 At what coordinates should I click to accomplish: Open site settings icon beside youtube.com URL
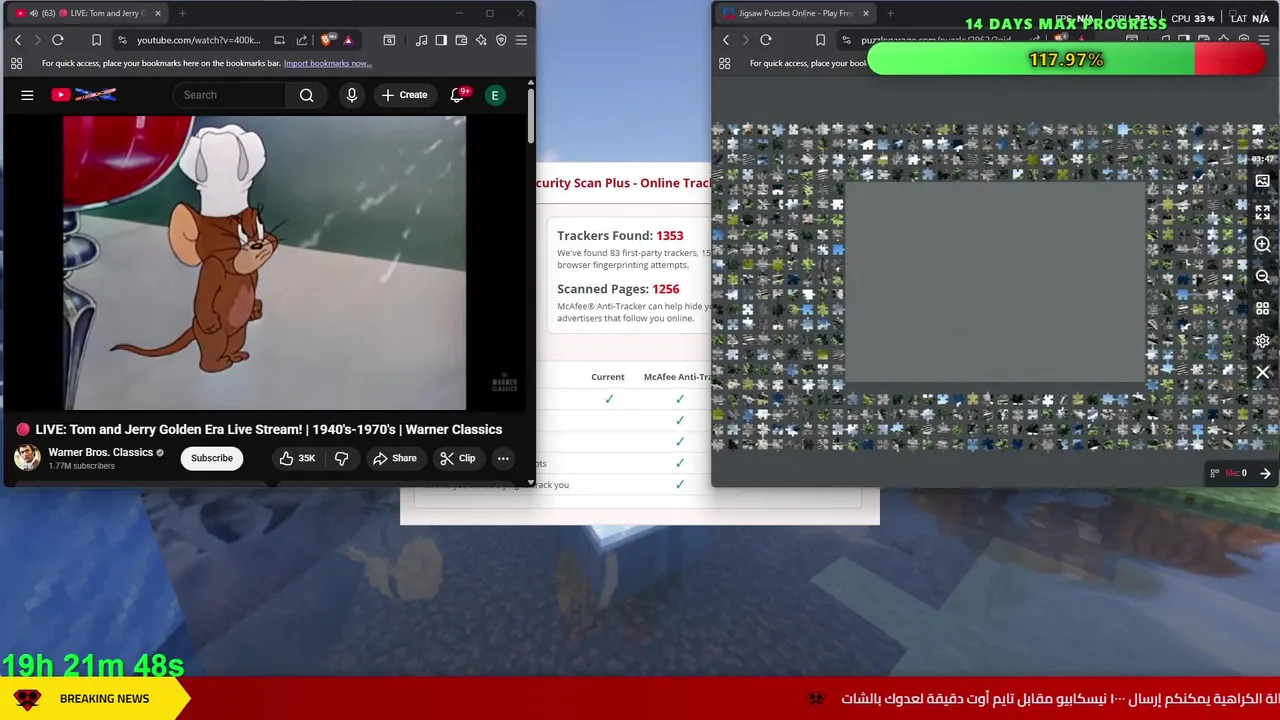(x=122, y=40)
